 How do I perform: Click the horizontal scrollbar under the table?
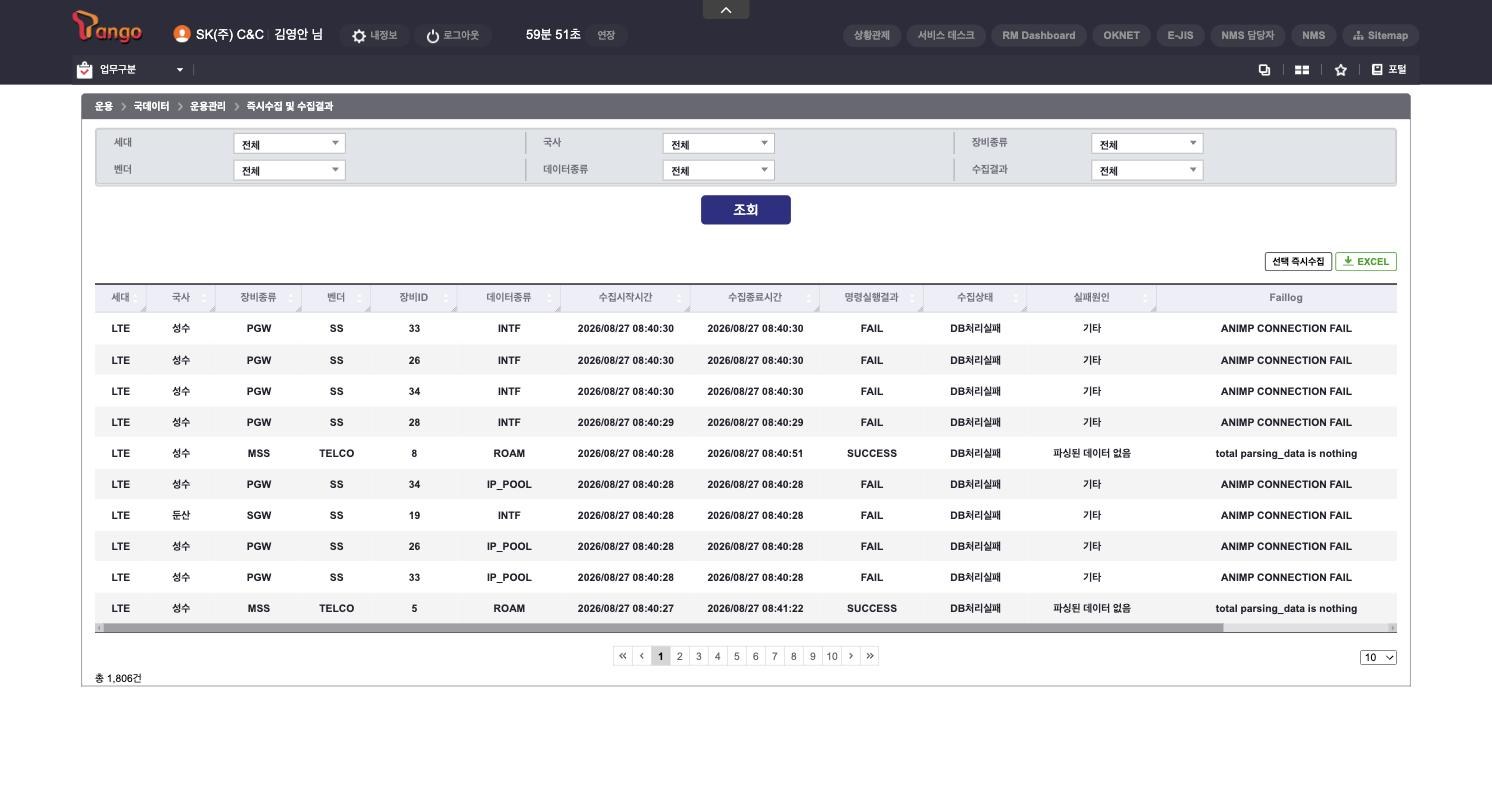(663, 628)
